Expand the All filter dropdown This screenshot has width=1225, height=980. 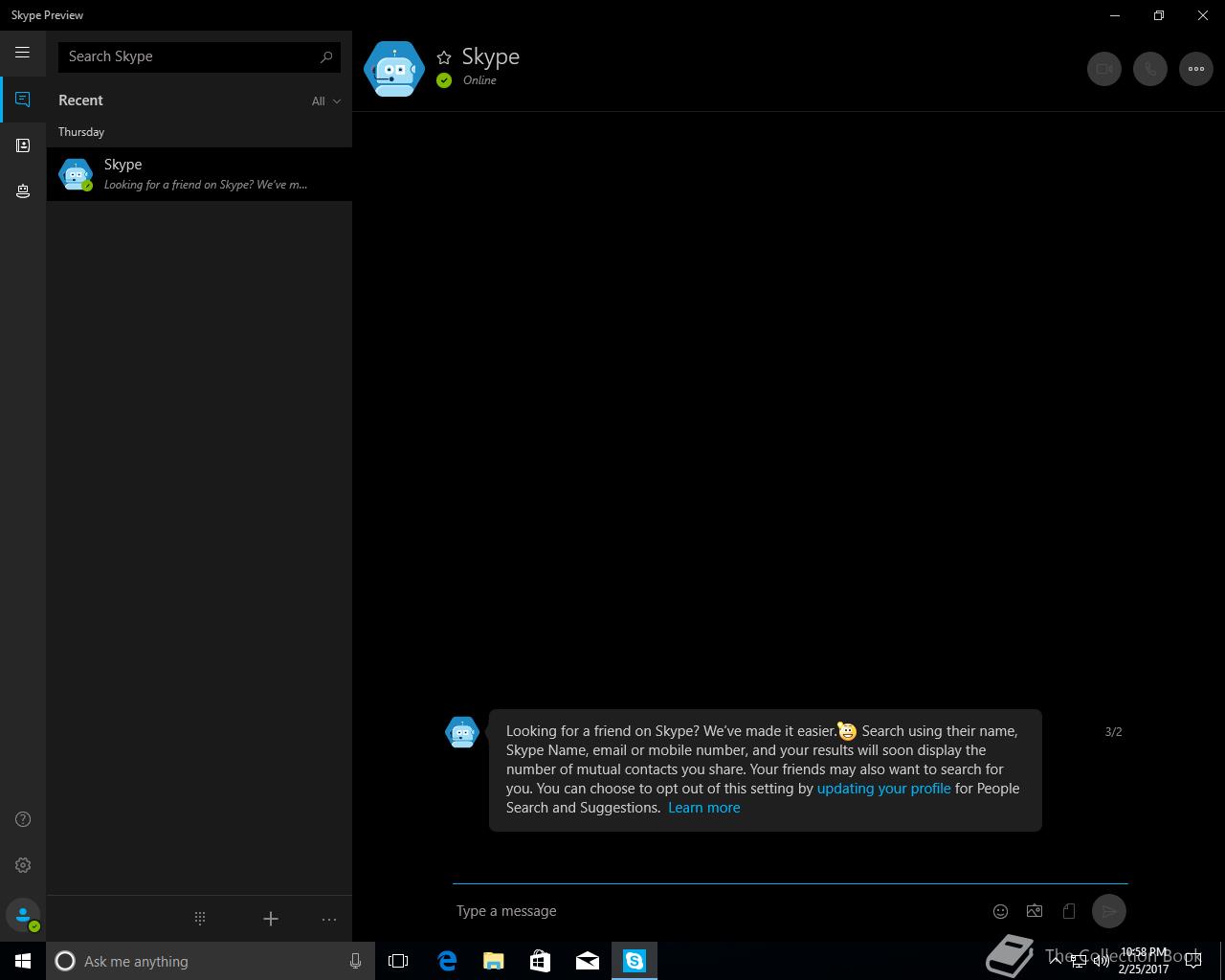[325, 101]
